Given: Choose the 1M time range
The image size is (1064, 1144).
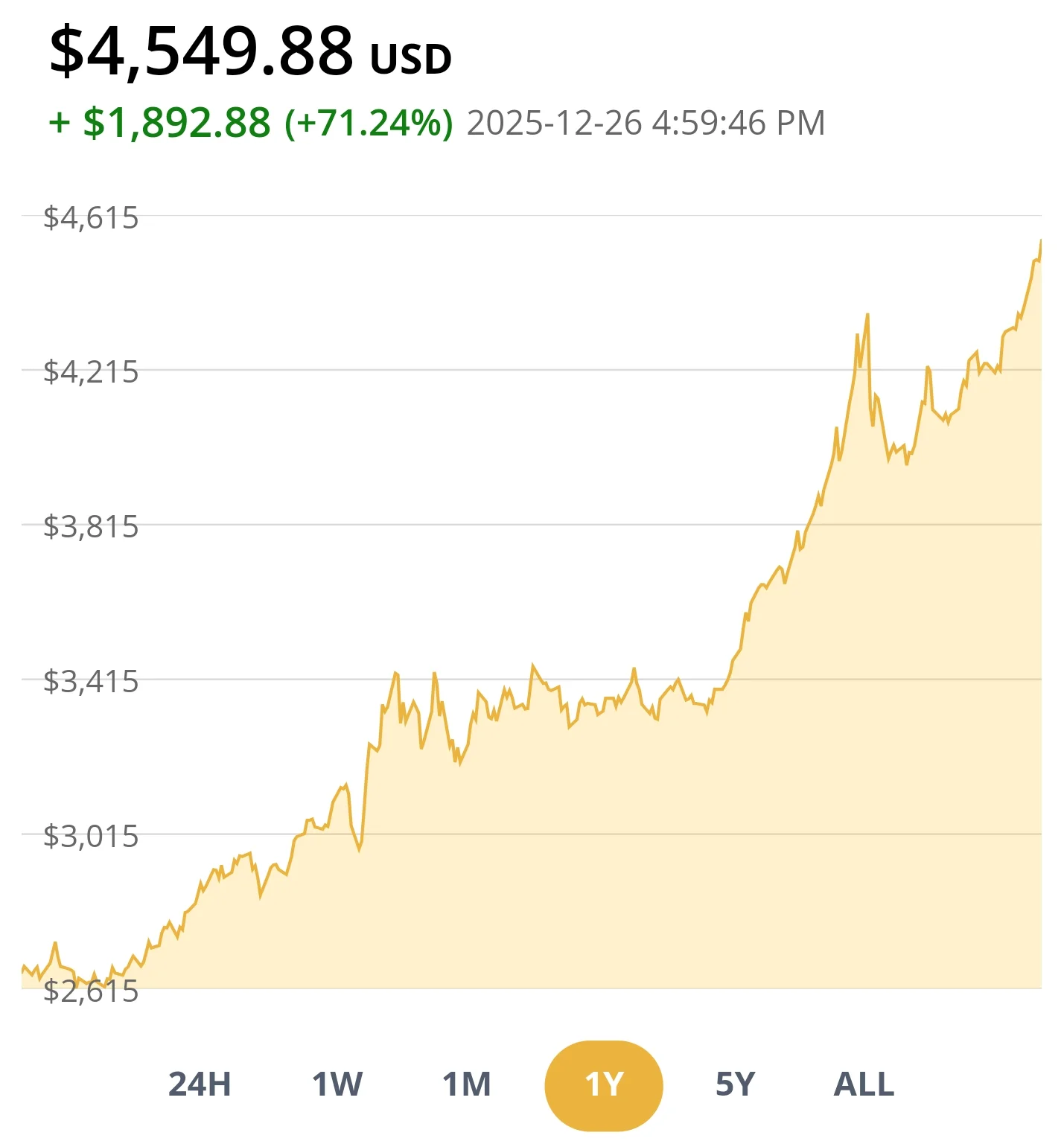Looking at the screenshot, I should tap(467, 1084).
